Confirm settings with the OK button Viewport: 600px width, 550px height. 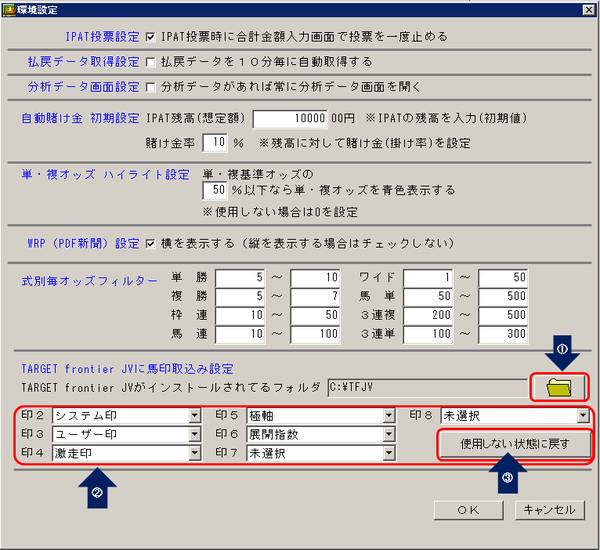pyautogui.click(x=468, y=510)
